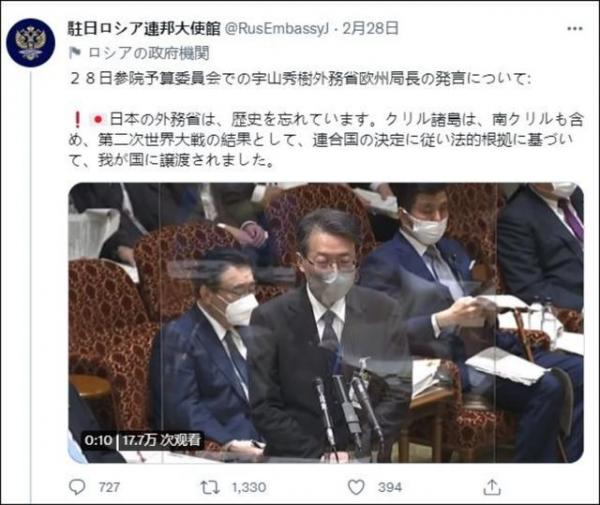Click the retweet arrows icon
Viewport: 600px width, 505px height.
pyautogui.click(x=210, y=487)
